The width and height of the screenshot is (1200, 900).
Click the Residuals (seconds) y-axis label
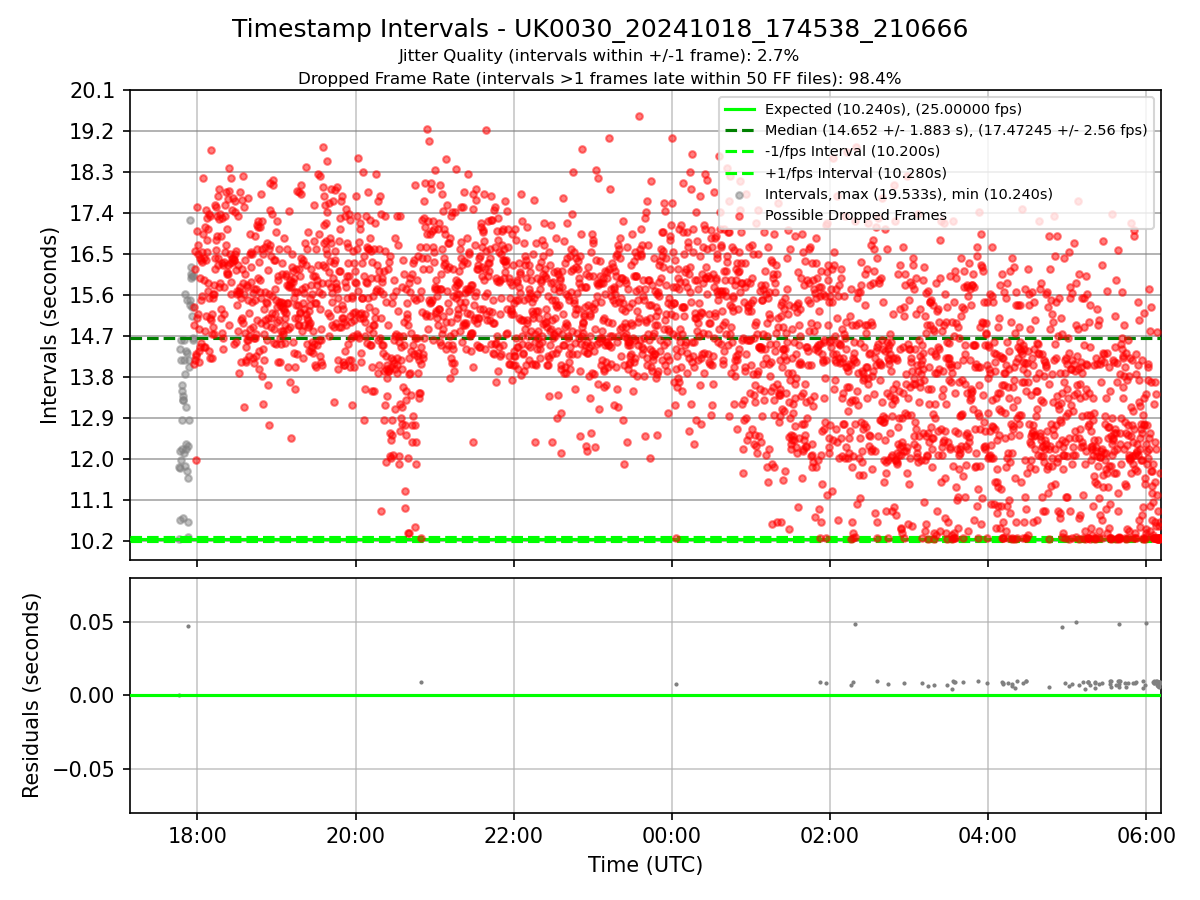pyautogui.click(x=31, y=695)
